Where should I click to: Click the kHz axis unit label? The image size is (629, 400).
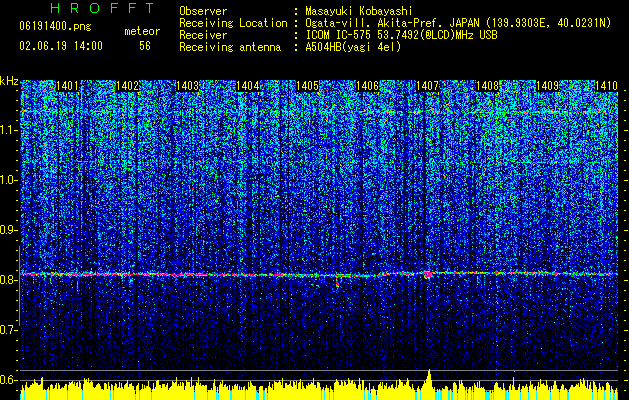[x=9, y=81]
